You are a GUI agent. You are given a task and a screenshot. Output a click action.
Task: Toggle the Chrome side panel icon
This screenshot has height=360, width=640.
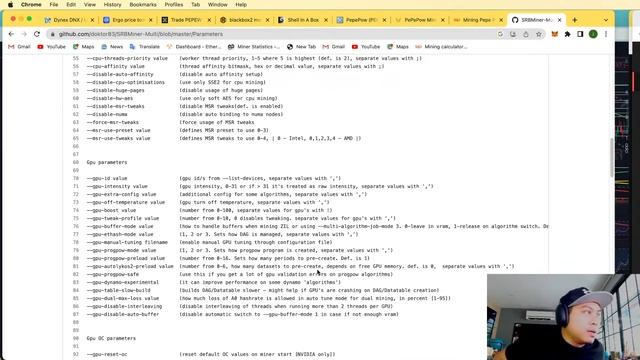point(580,34)
